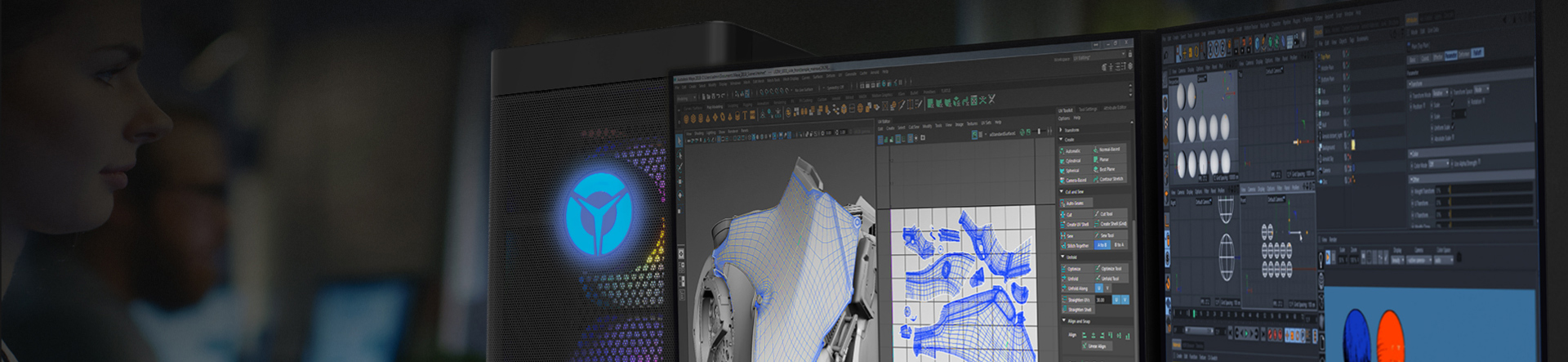The width and height of the screenshot is (1568, 362).
Task: Switch to the Tool Settings tab
Action: (1088, 109)
